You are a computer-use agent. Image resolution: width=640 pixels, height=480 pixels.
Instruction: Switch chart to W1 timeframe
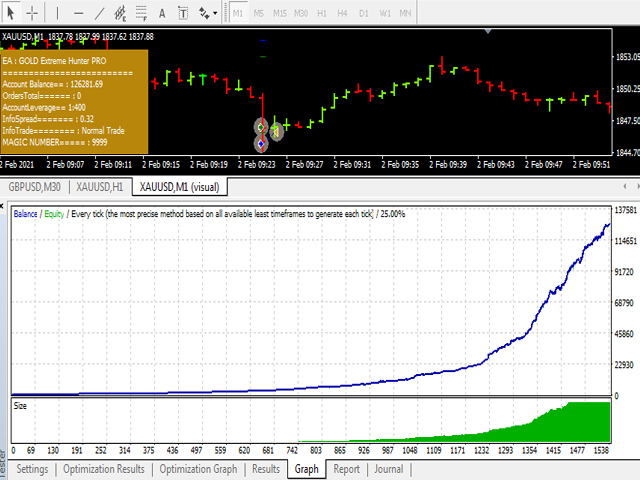(x=385, y=13)
